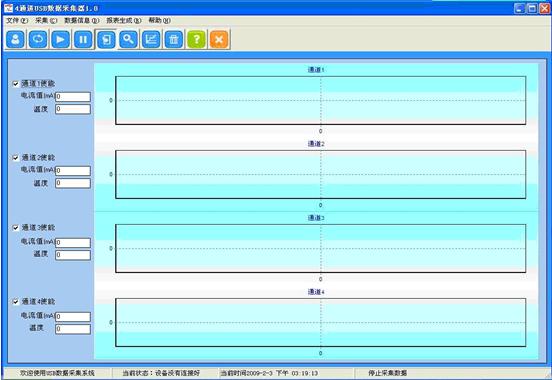The width and height of the screenshot is (552, 380).
Task: Open the 采集 menu
Action: [46, 20]
